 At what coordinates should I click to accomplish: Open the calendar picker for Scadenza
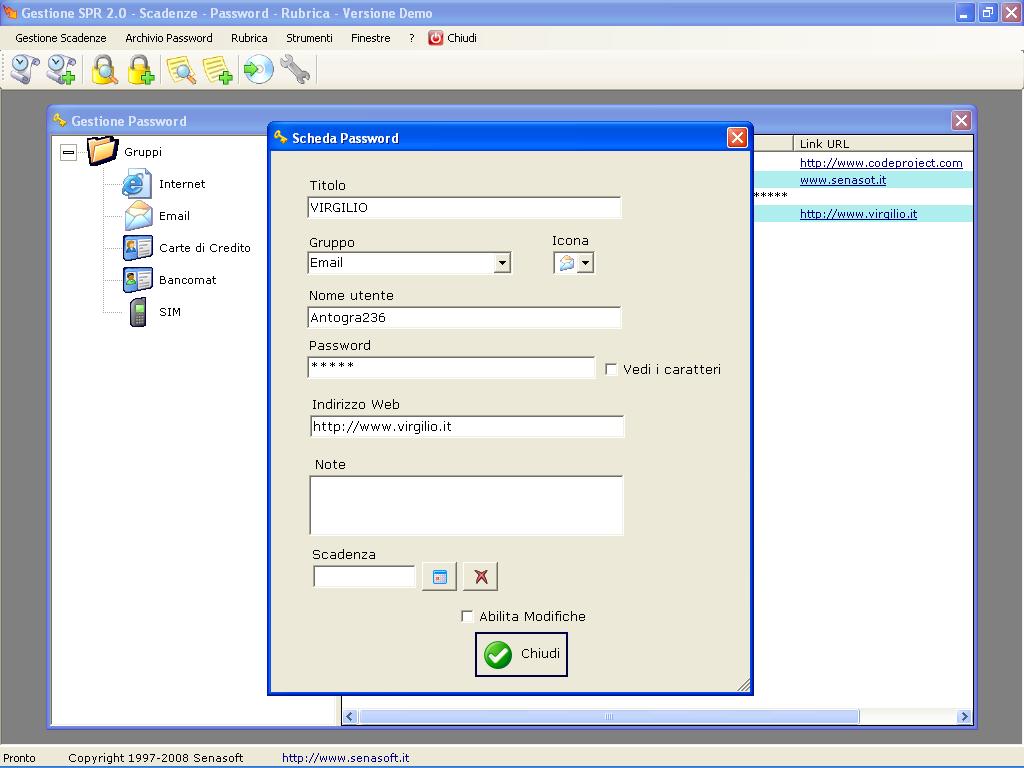tap(440, 577)
